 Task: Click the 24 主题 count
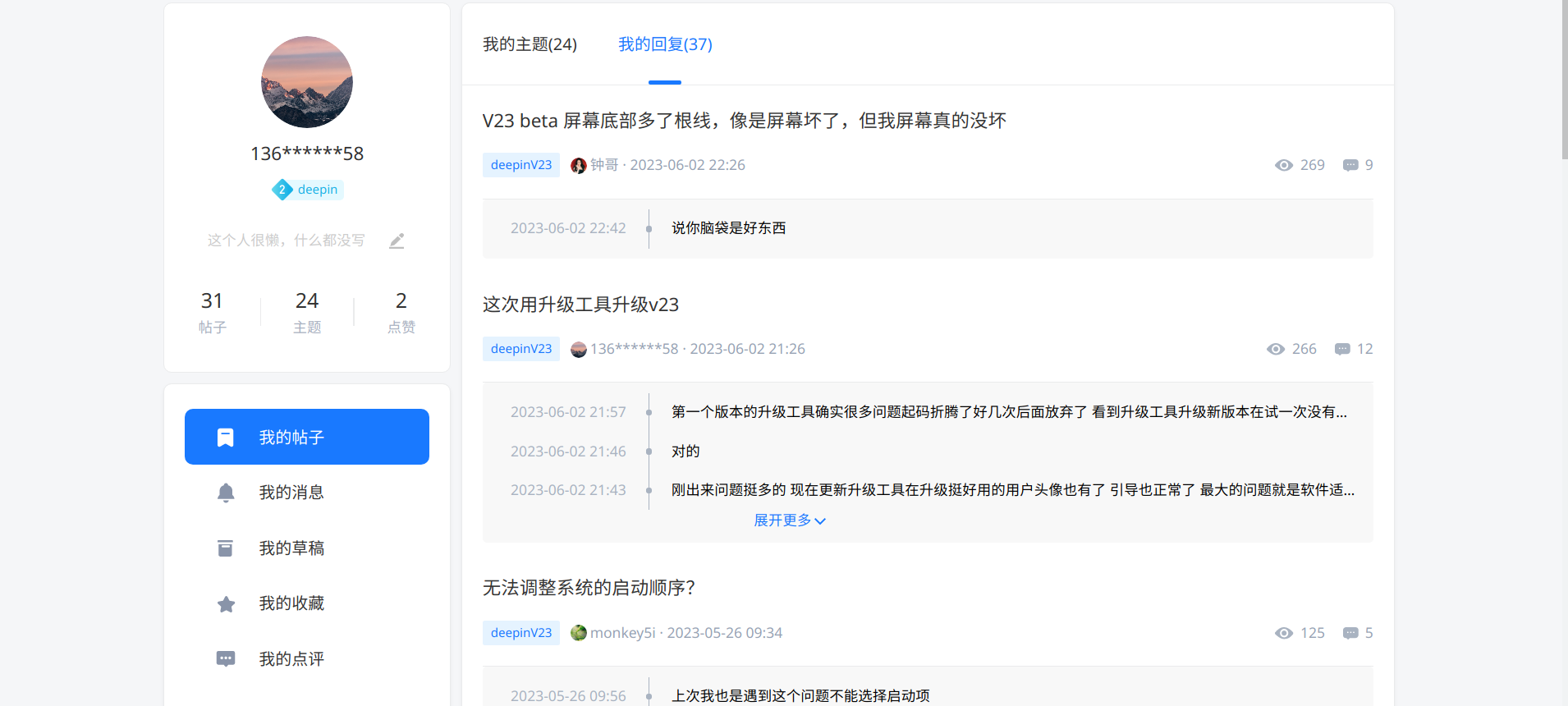coord(307,312)
